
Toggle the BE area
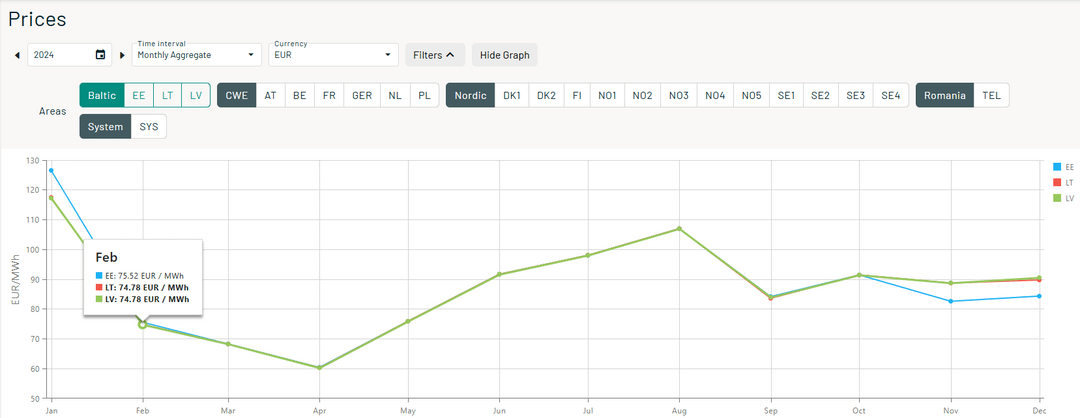point(300,96)
